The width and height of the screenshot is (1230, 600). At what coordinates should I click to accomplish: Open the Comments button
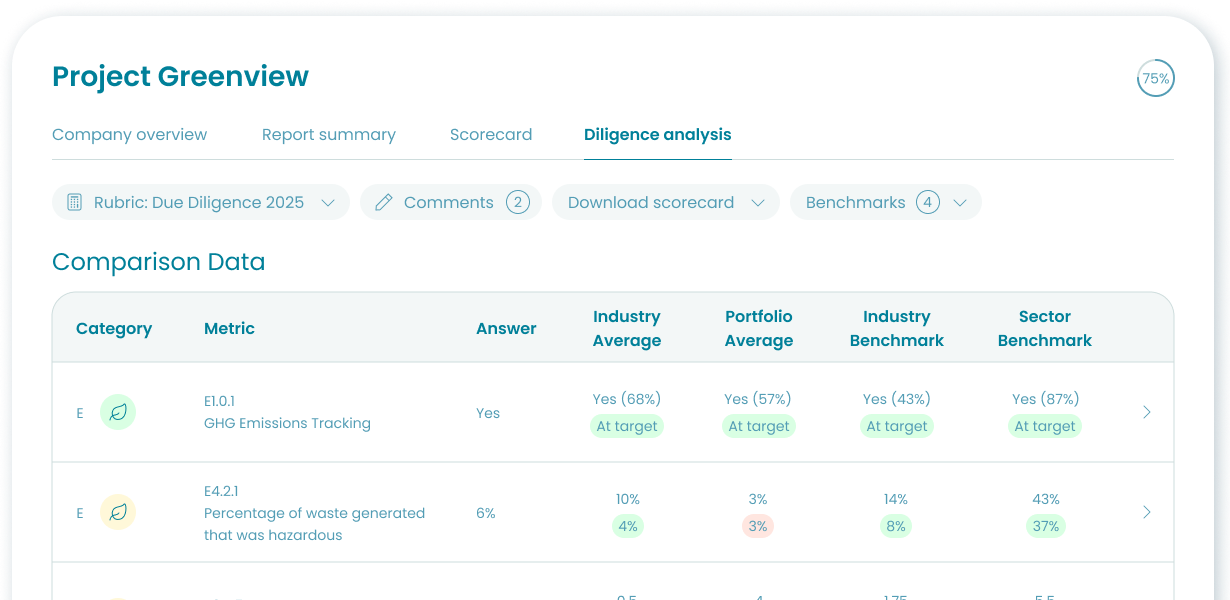[451, 202]
